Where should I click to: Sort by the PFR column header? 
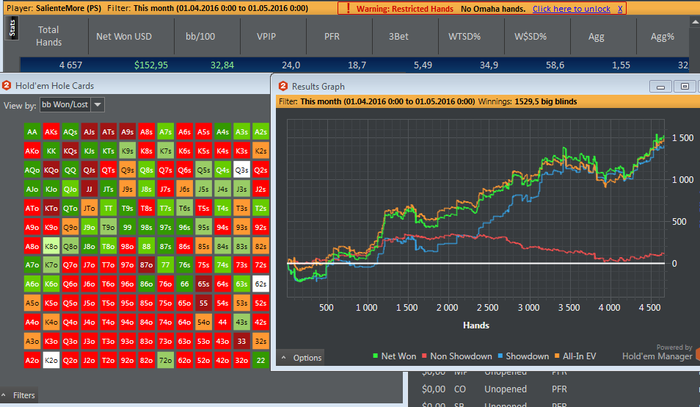332,37
